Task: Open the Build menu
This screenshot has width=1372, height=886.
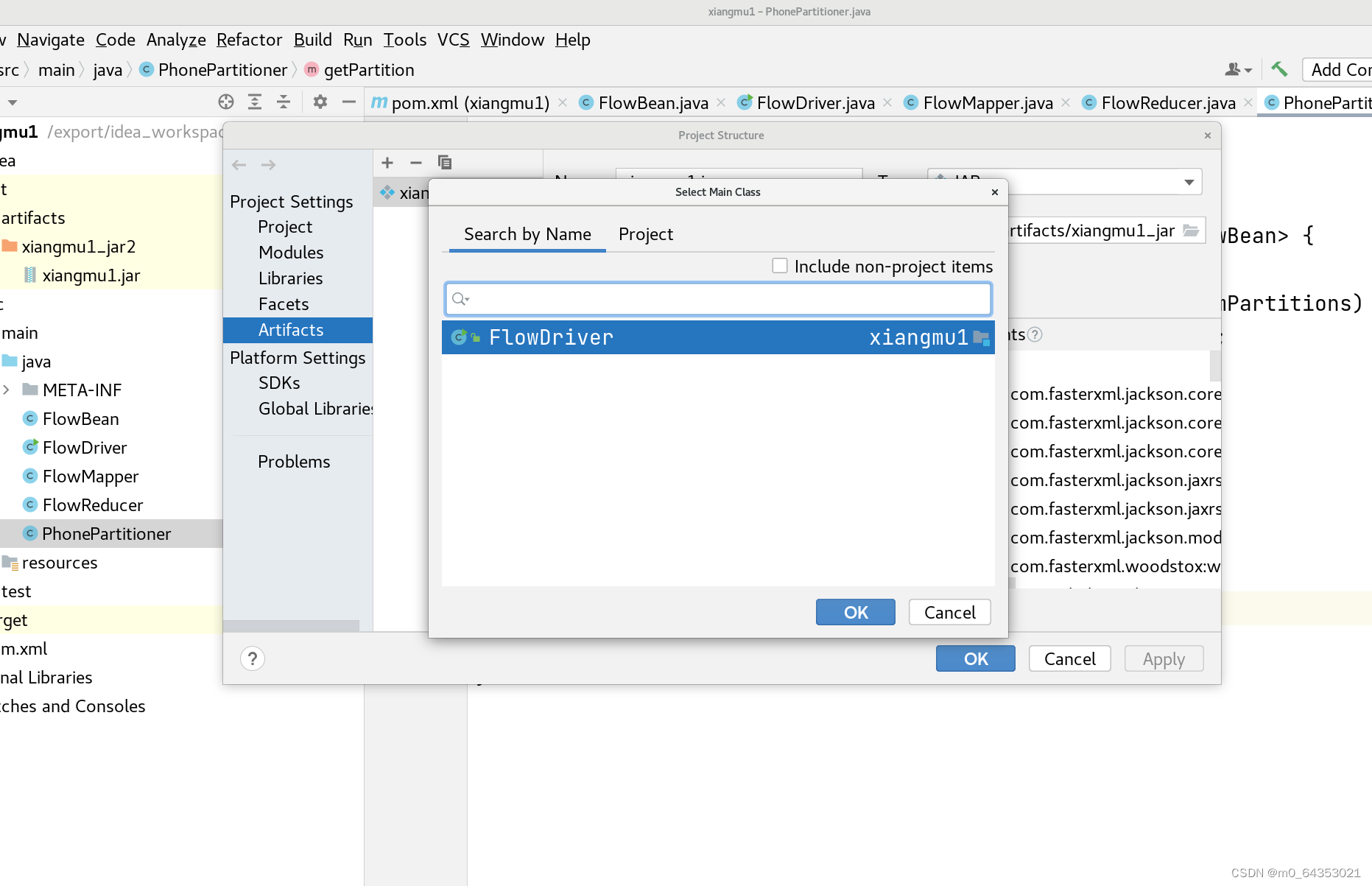Action: [x=313, y=40]
